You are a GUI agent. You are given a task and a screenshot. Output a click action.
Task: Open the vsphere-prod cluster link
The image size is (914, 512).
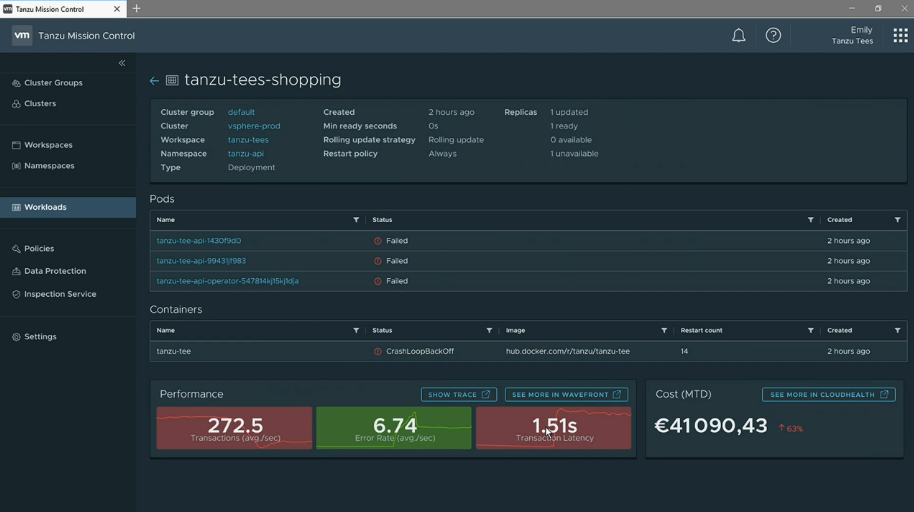pyautogui.click(x=254, y=126)
